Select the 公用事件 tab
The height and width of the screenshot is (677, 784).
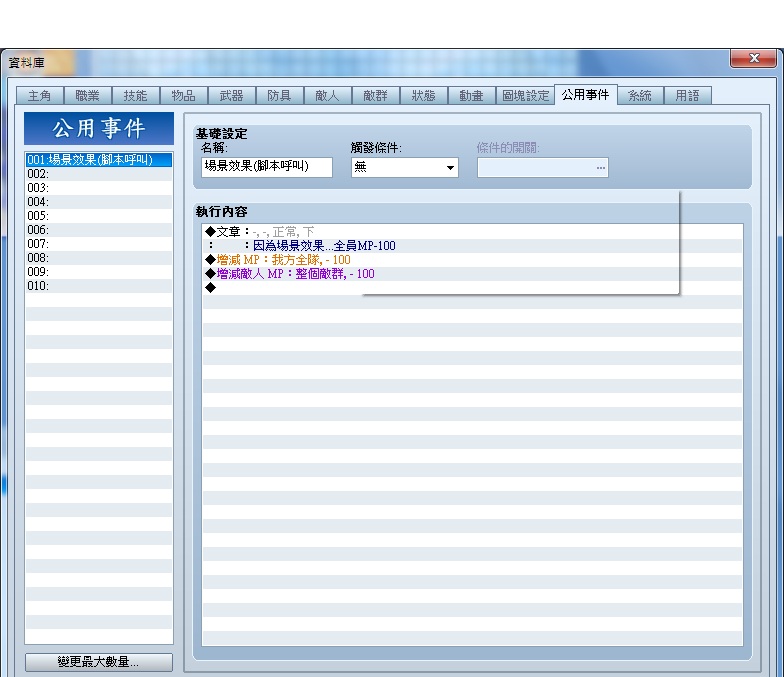586,94
